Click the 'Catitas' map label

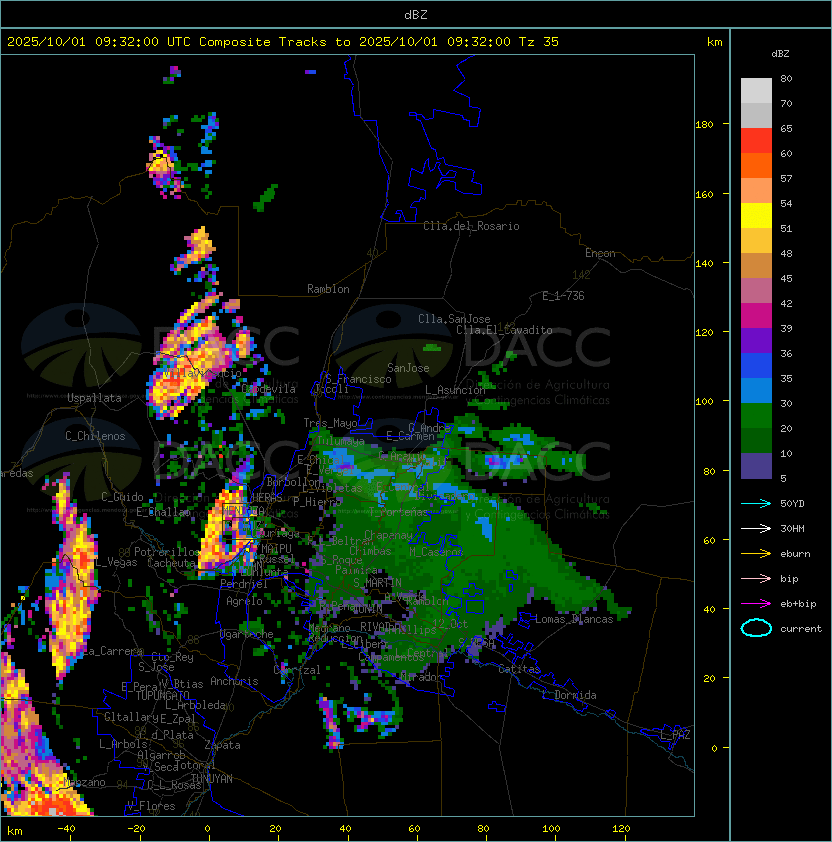coord(519,669)
